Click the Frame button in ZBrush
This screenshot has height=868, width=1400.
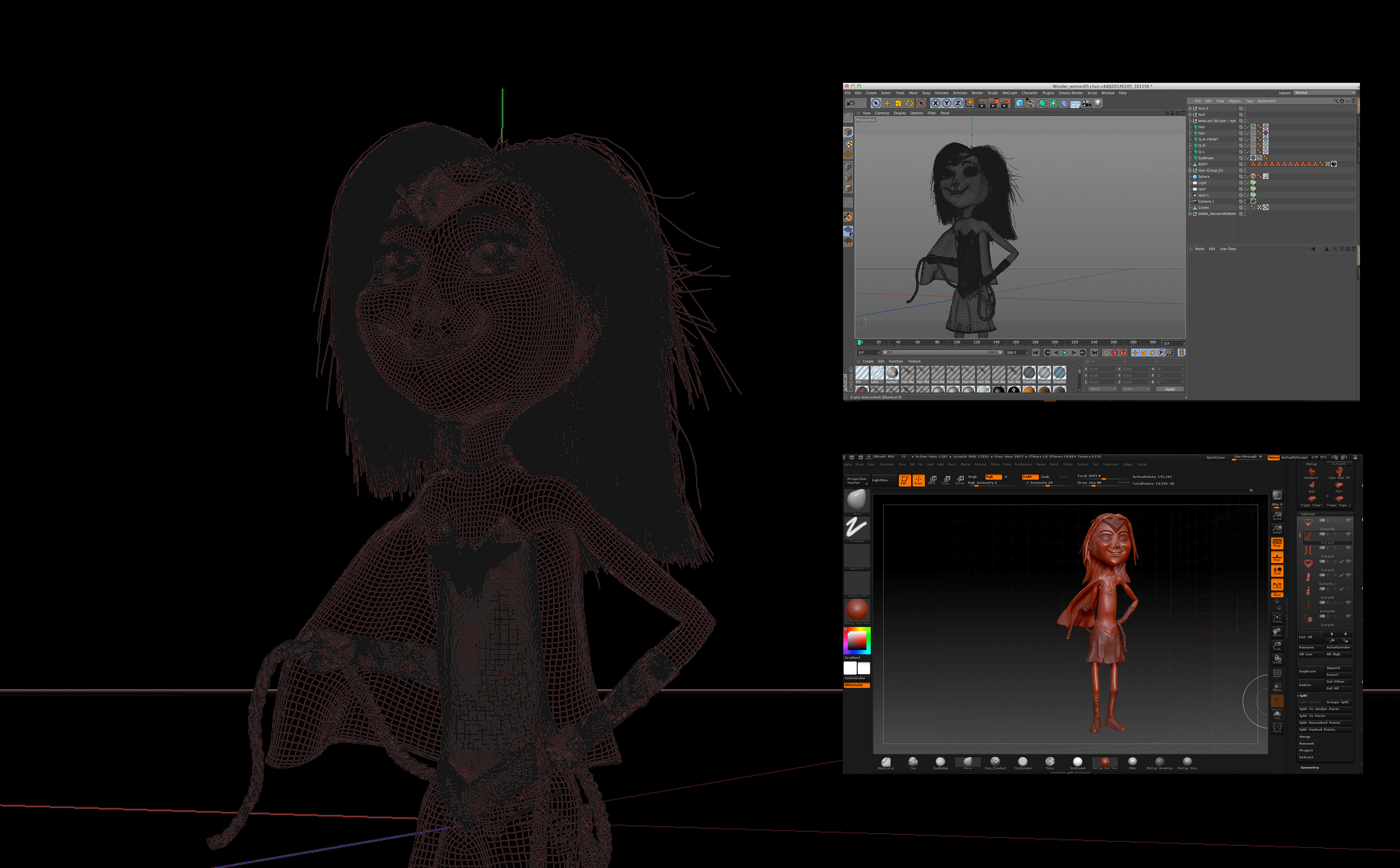click(x=1277, y=619)
